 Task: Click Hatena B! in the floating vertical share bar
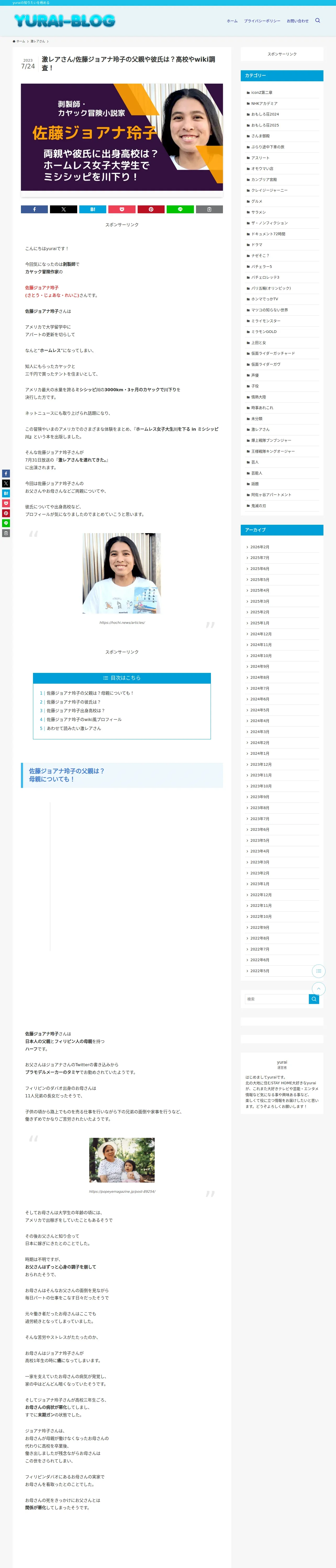[x=6, y=494]
